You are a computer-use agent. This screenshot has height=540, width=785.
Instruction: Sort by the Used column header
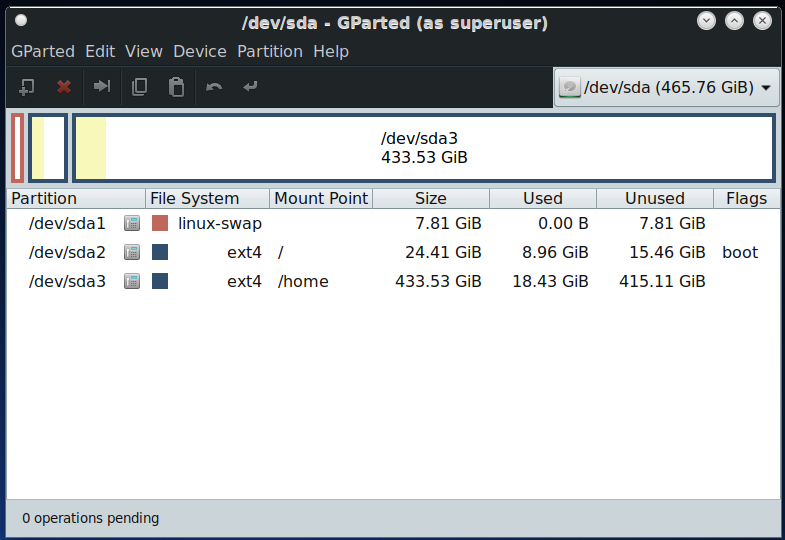click(543, 199)
